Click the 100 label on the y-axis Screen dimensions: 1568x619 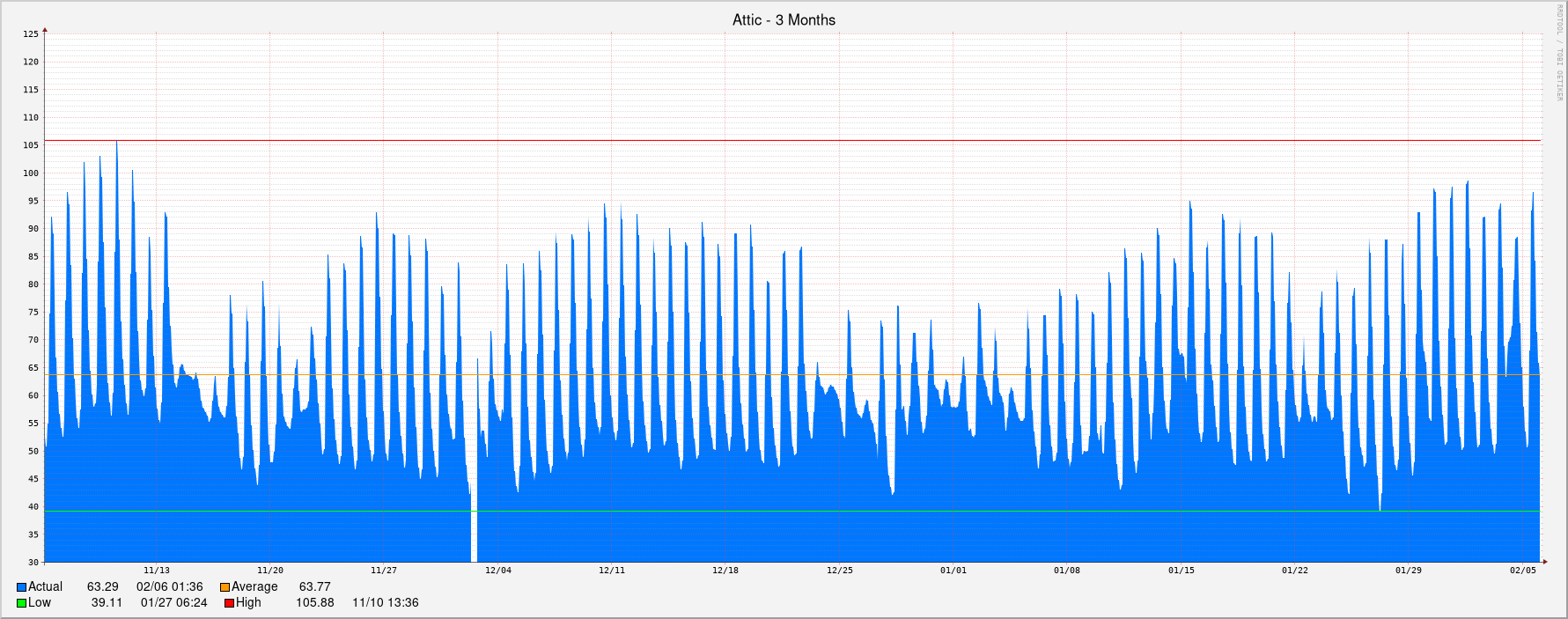(x=31, y=173)
